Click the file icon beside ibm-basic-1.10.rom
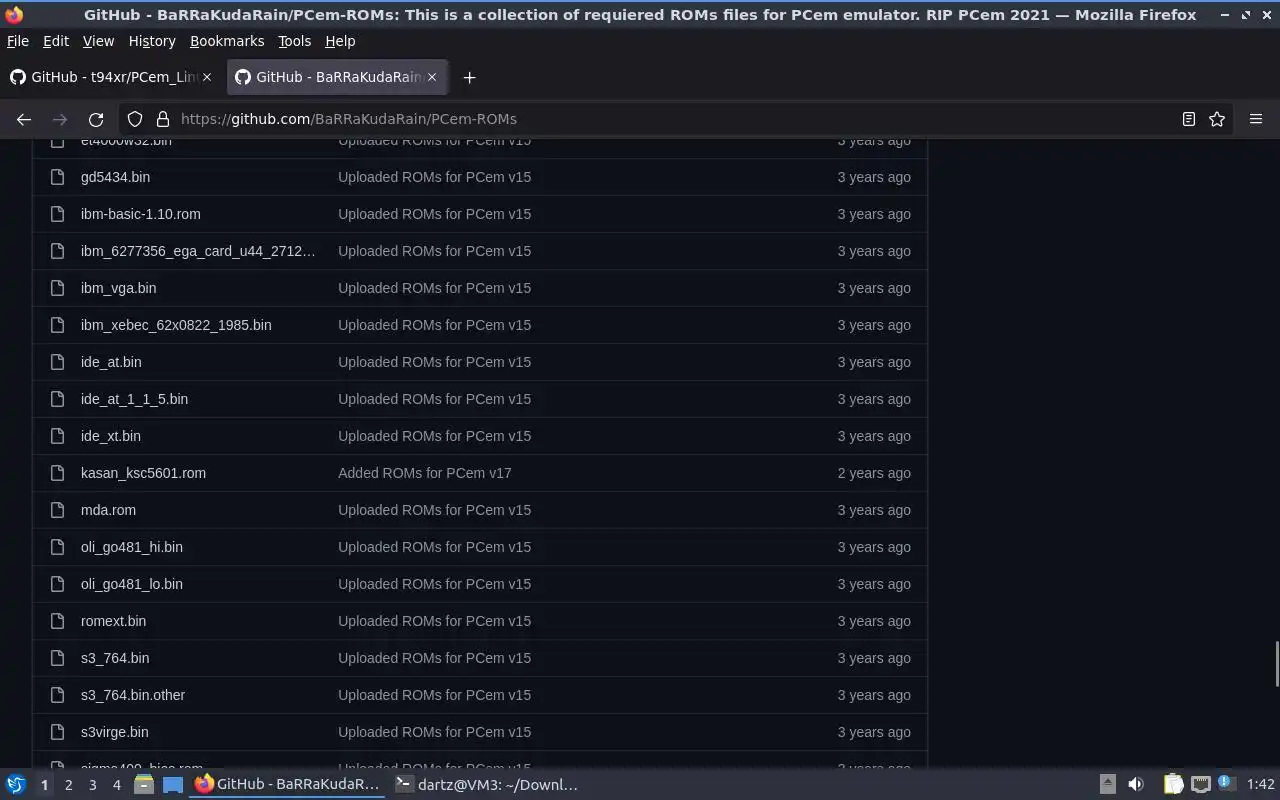This screenshot has height=800, width=1280. (x=57, y=214)
